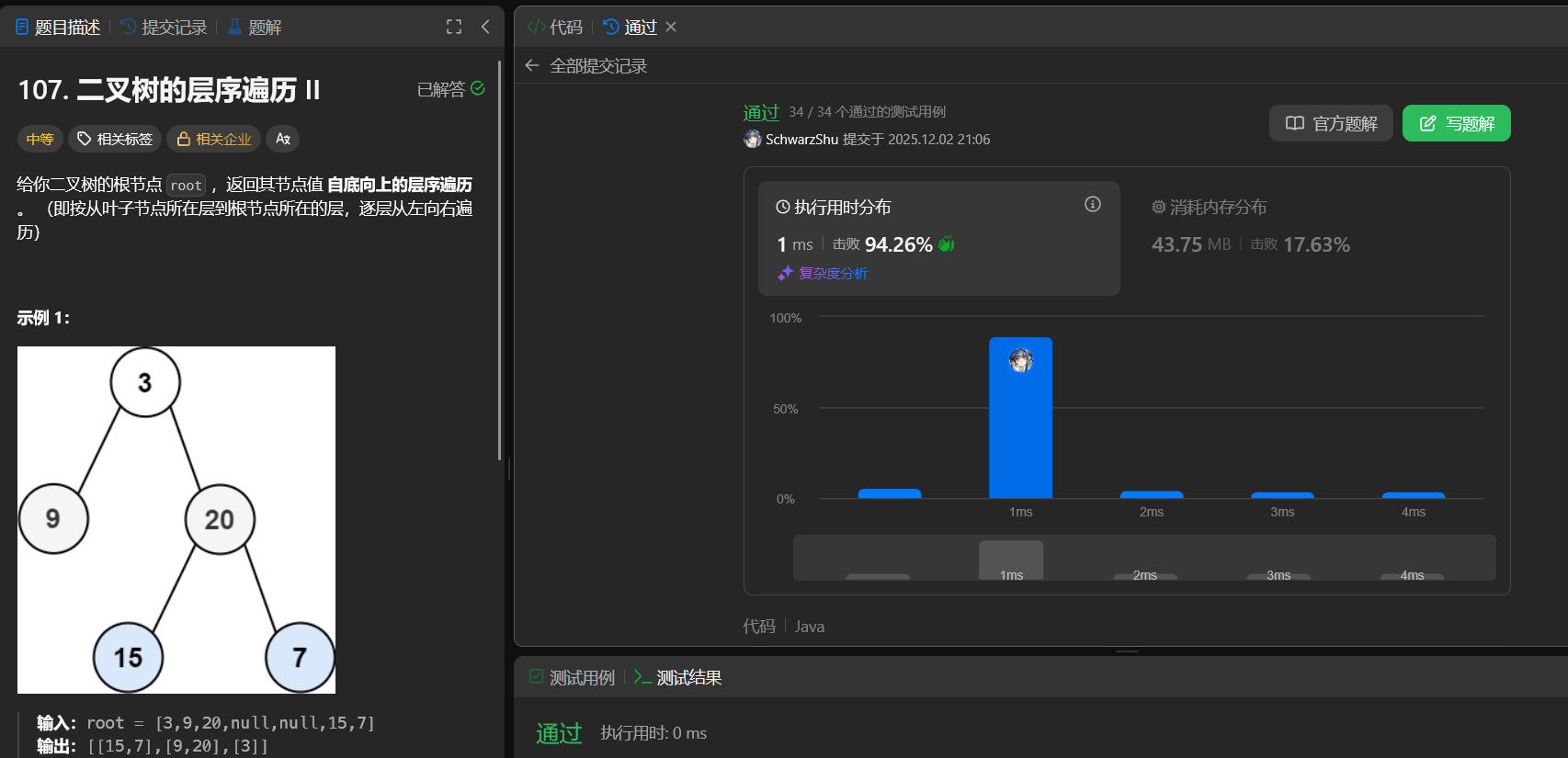Go back to 全部提交记录 arrow
This screenshot has width=1568, height=758.
532,65
